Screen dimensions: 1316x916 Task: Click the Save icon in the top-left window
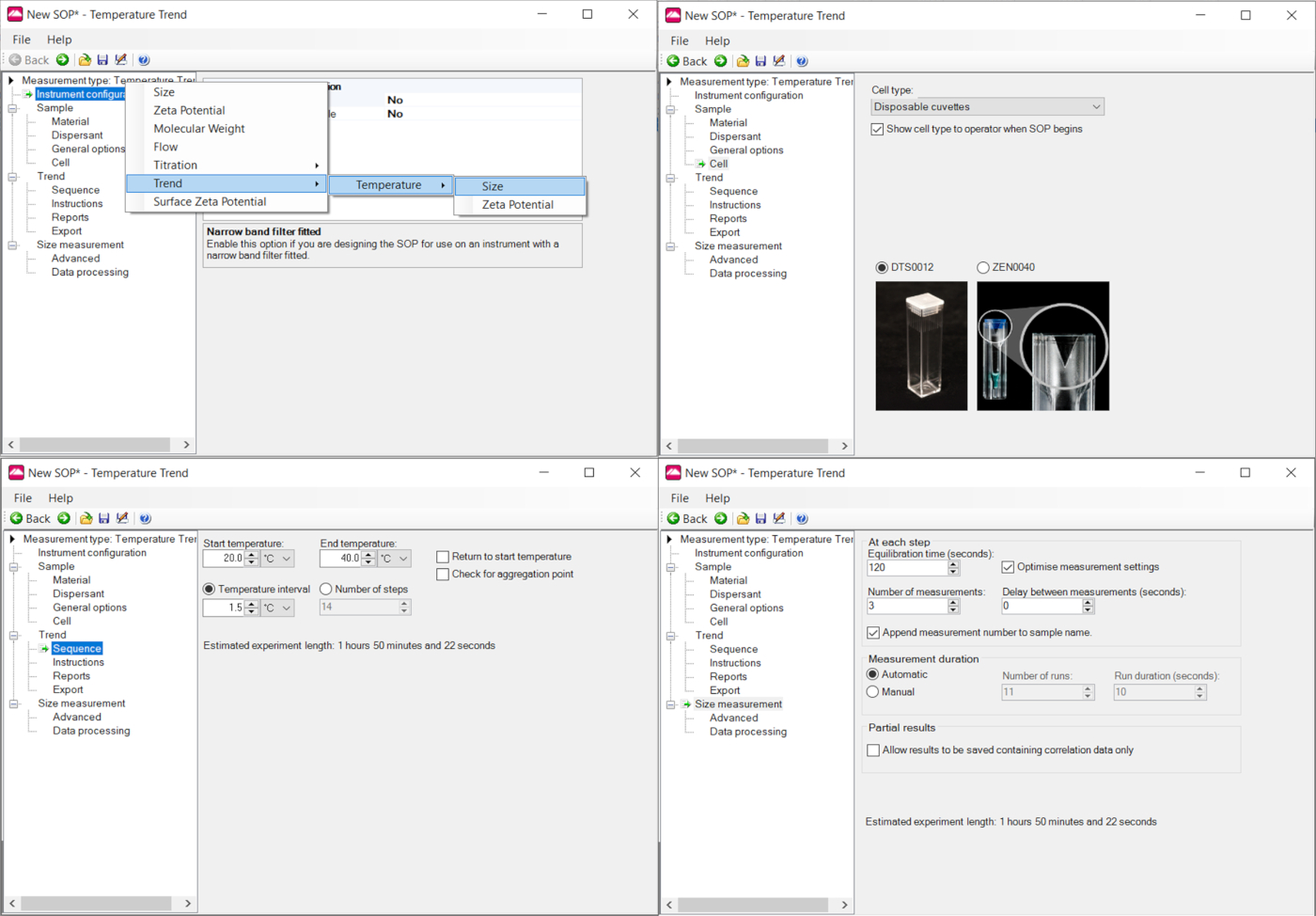pyautogui.click(x=102, y=60)
